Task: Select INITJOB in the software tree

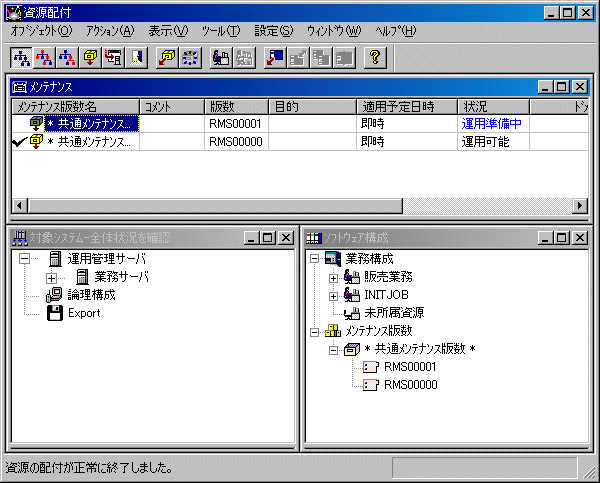Action: [386, 295]
